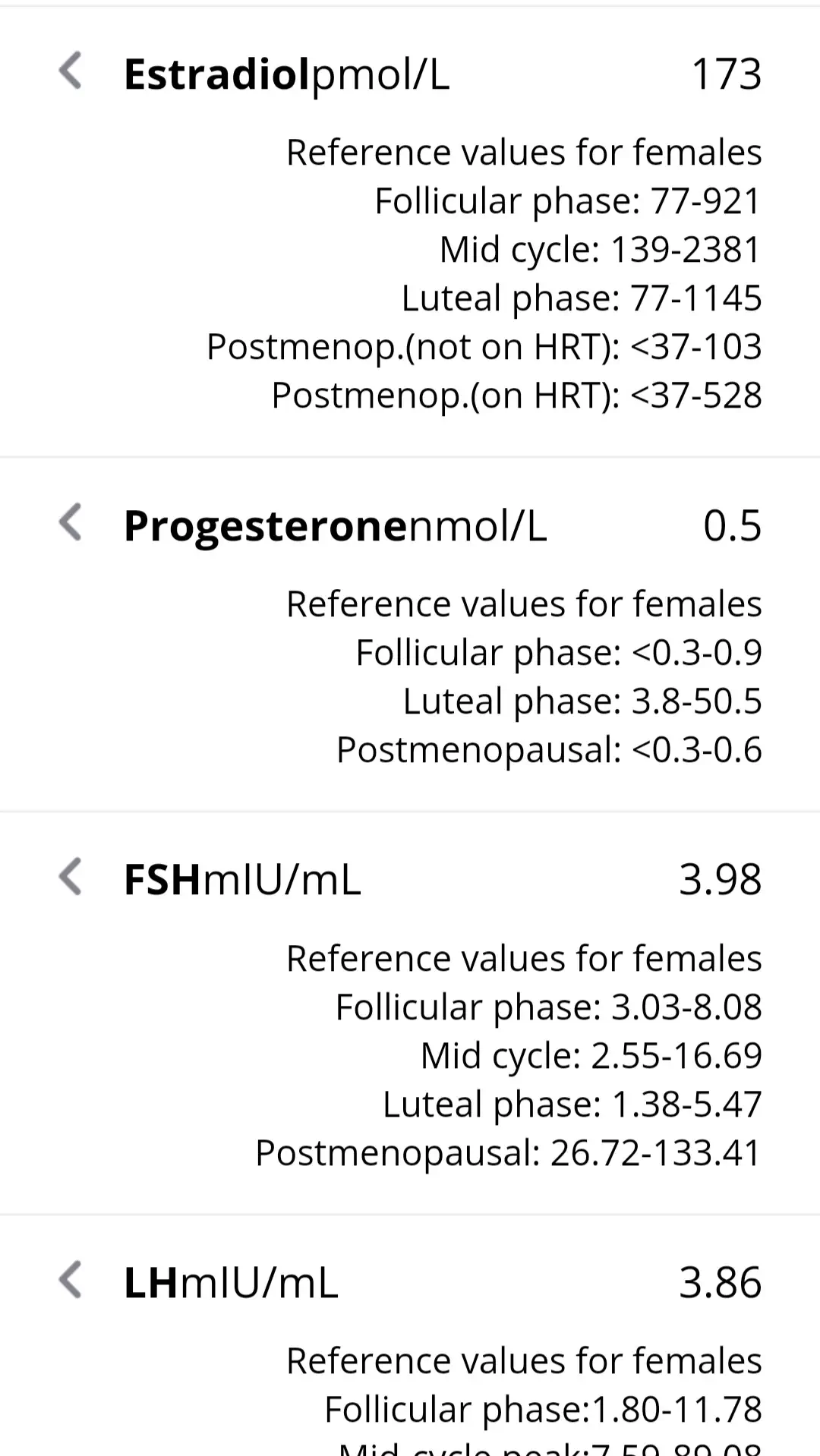Select the Postmenop. (on HRT) range line

pos(516,396)
